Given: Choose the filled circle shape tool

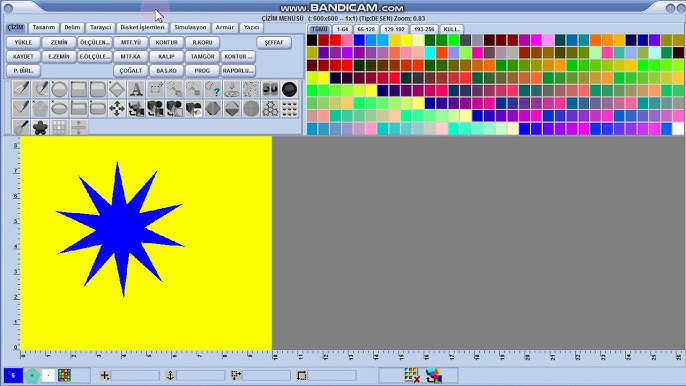Looking at the screenshot, I should pos(60,89).
